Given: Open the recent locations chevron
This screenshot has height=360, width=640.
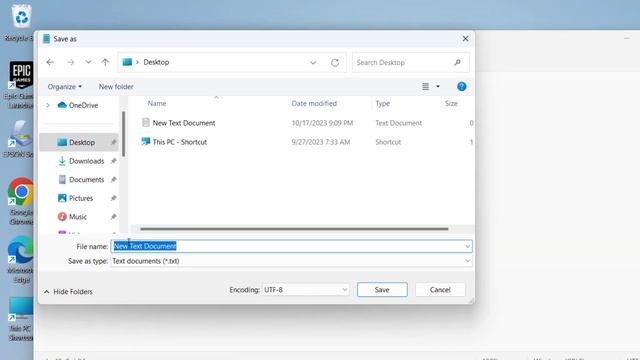Looking at the screenshot, I should tap(88, 62).
